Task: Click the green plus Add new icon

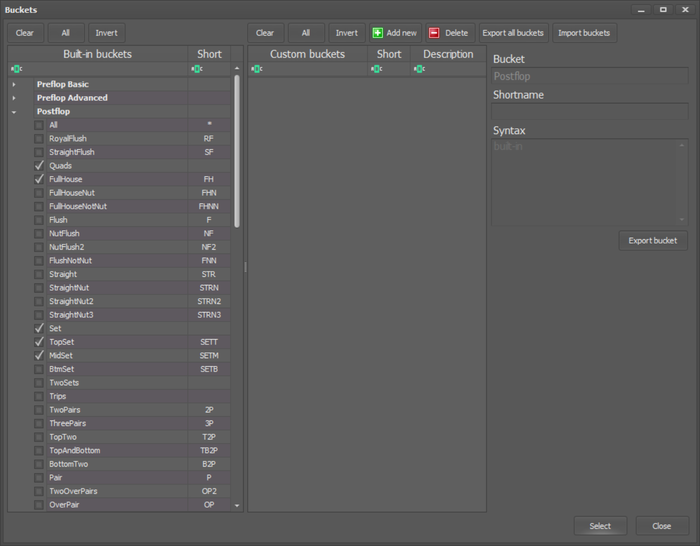Action: 378,33
